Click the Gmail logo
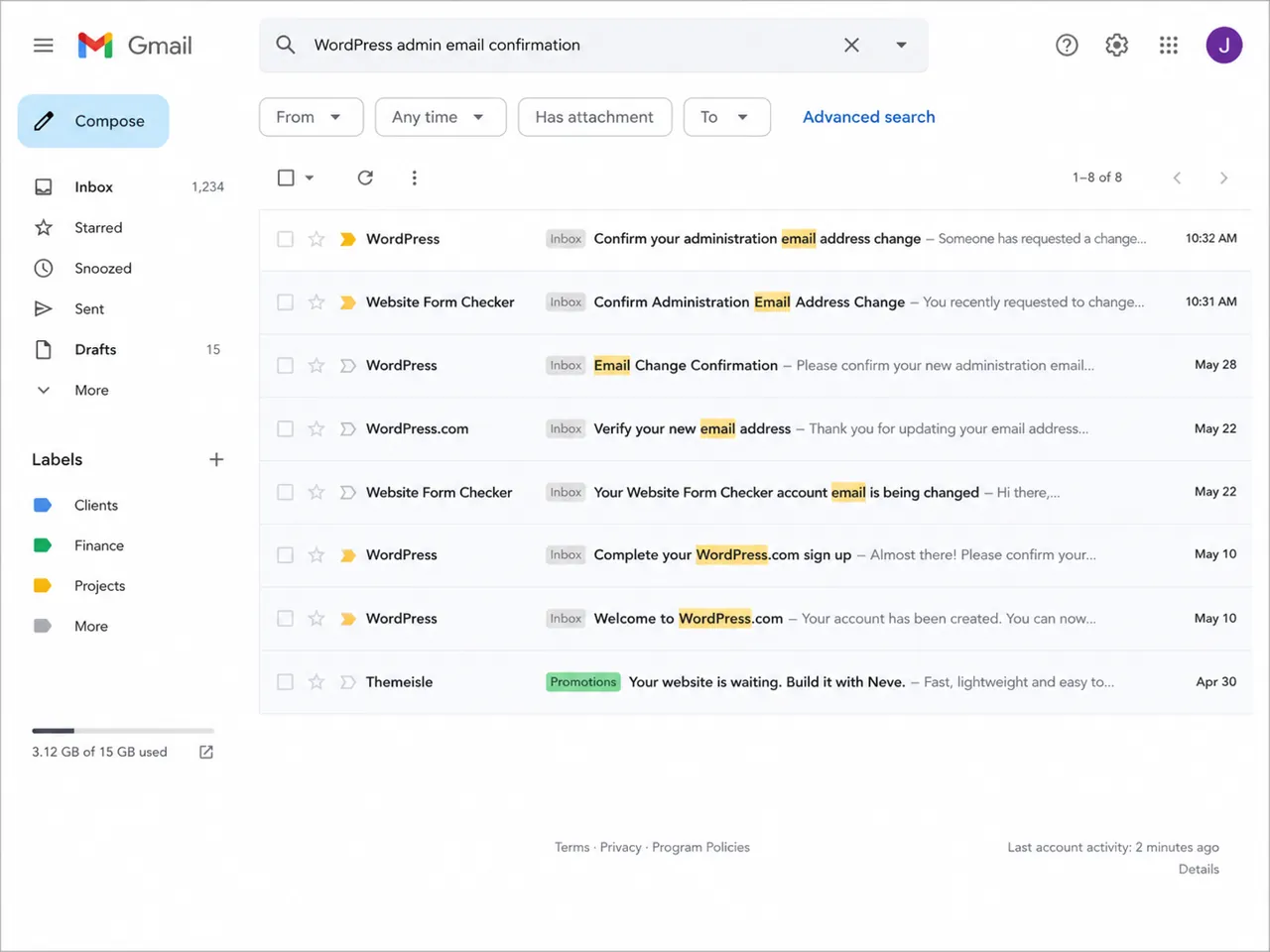This screenshot has height=952, width=1270. point(135,46)
